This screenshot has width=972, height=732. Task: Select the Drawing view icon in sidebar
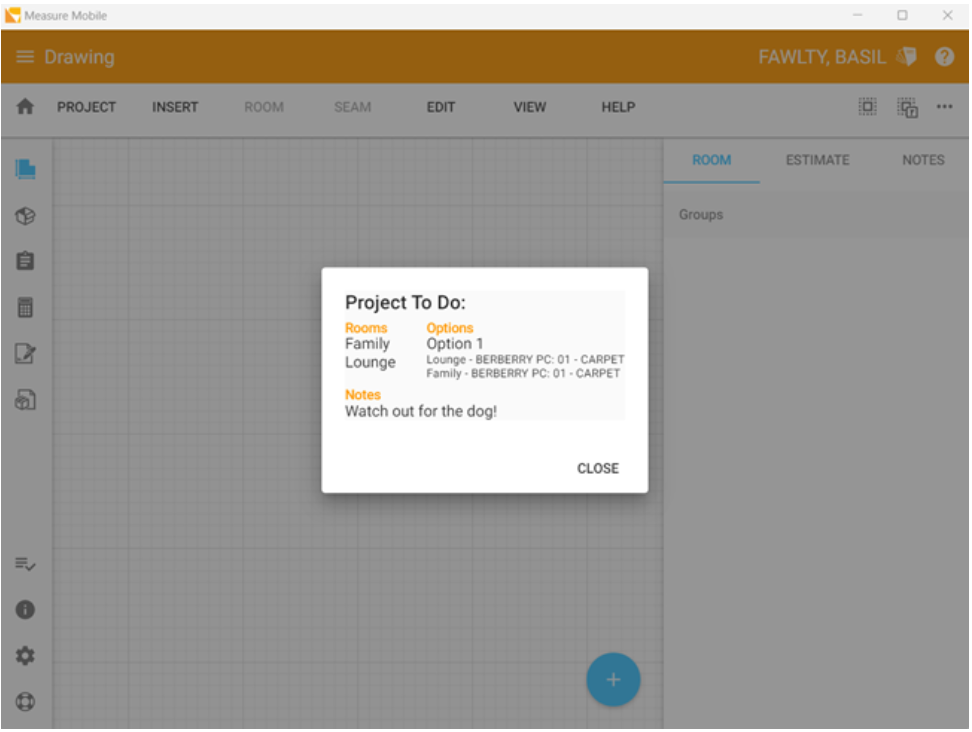(24, 169)
